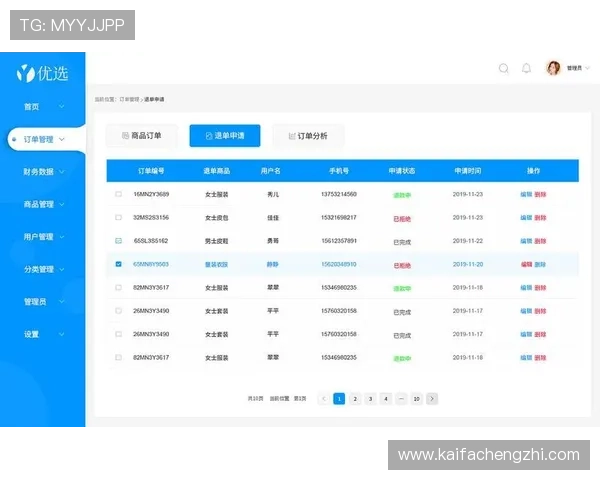Expand the 财务数据 chevron

tap(62, 171)
